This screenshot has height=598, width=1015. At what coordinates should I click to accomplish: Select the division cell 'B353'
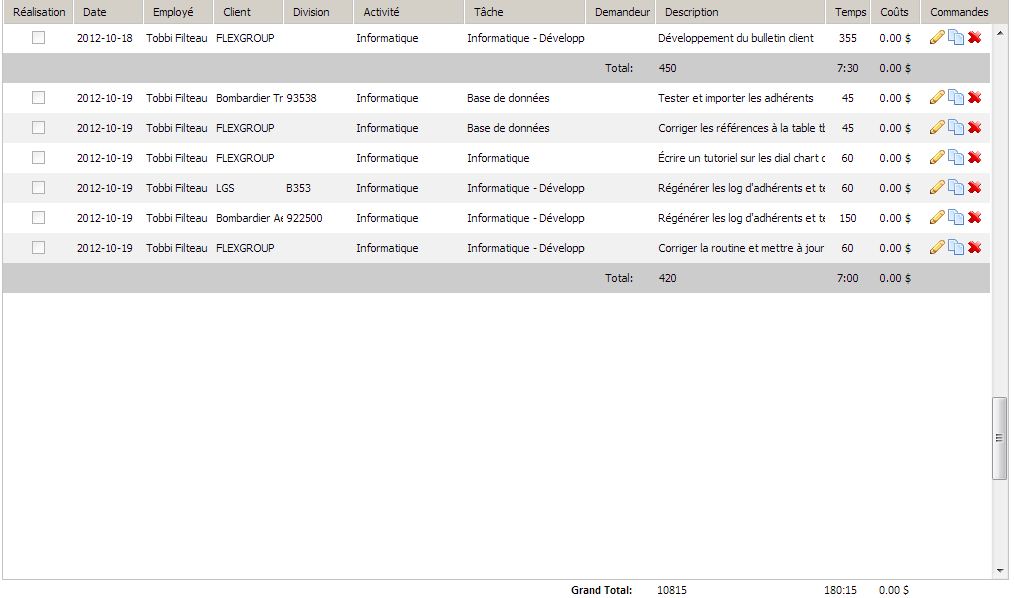click(x=298, y=188)
